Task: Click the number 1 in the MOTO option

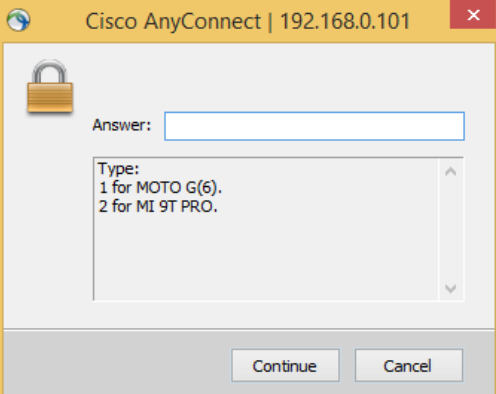Action: tap(103, 188)
